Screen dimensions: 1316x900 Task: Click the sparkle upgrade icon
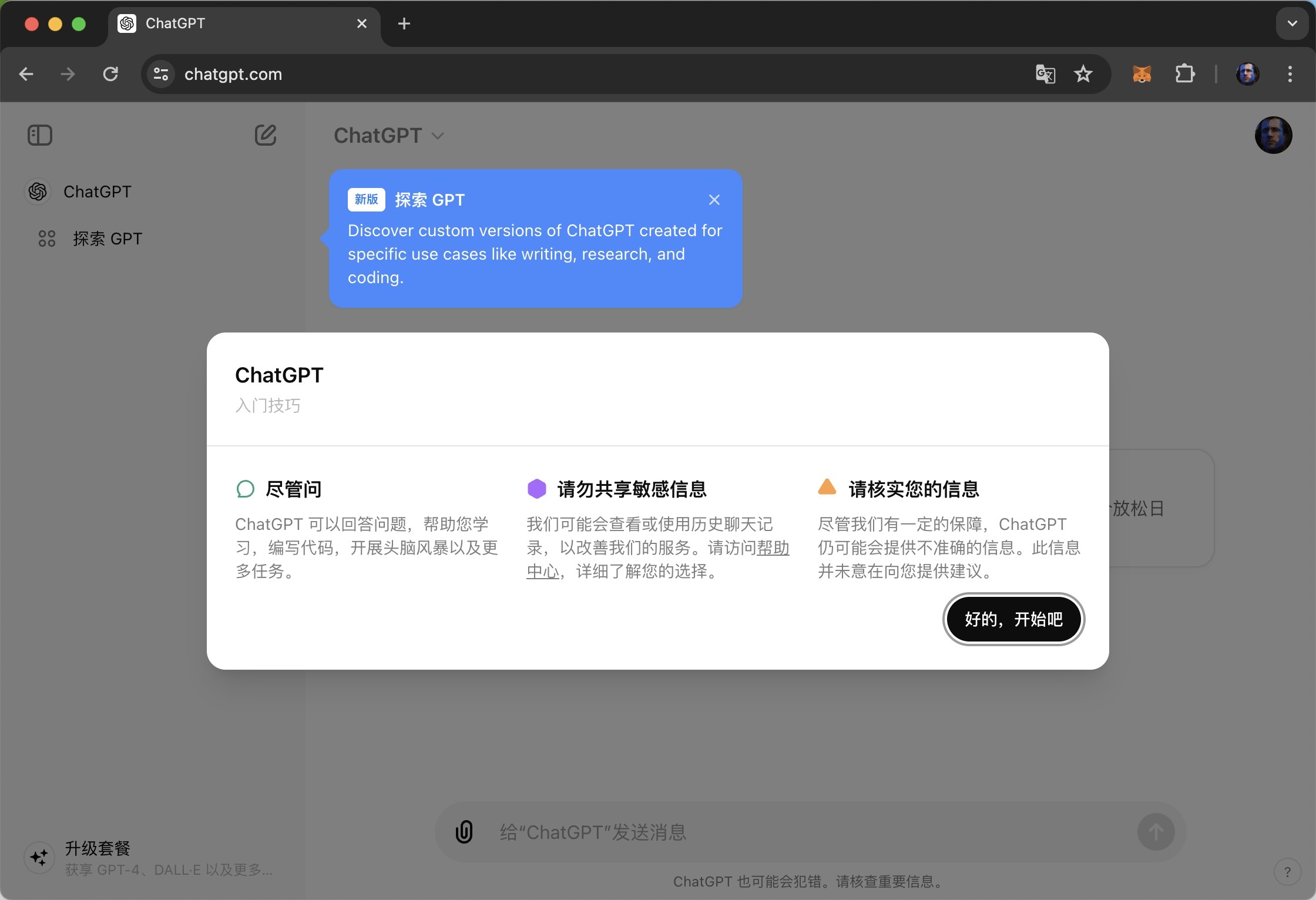pos(39,858)
